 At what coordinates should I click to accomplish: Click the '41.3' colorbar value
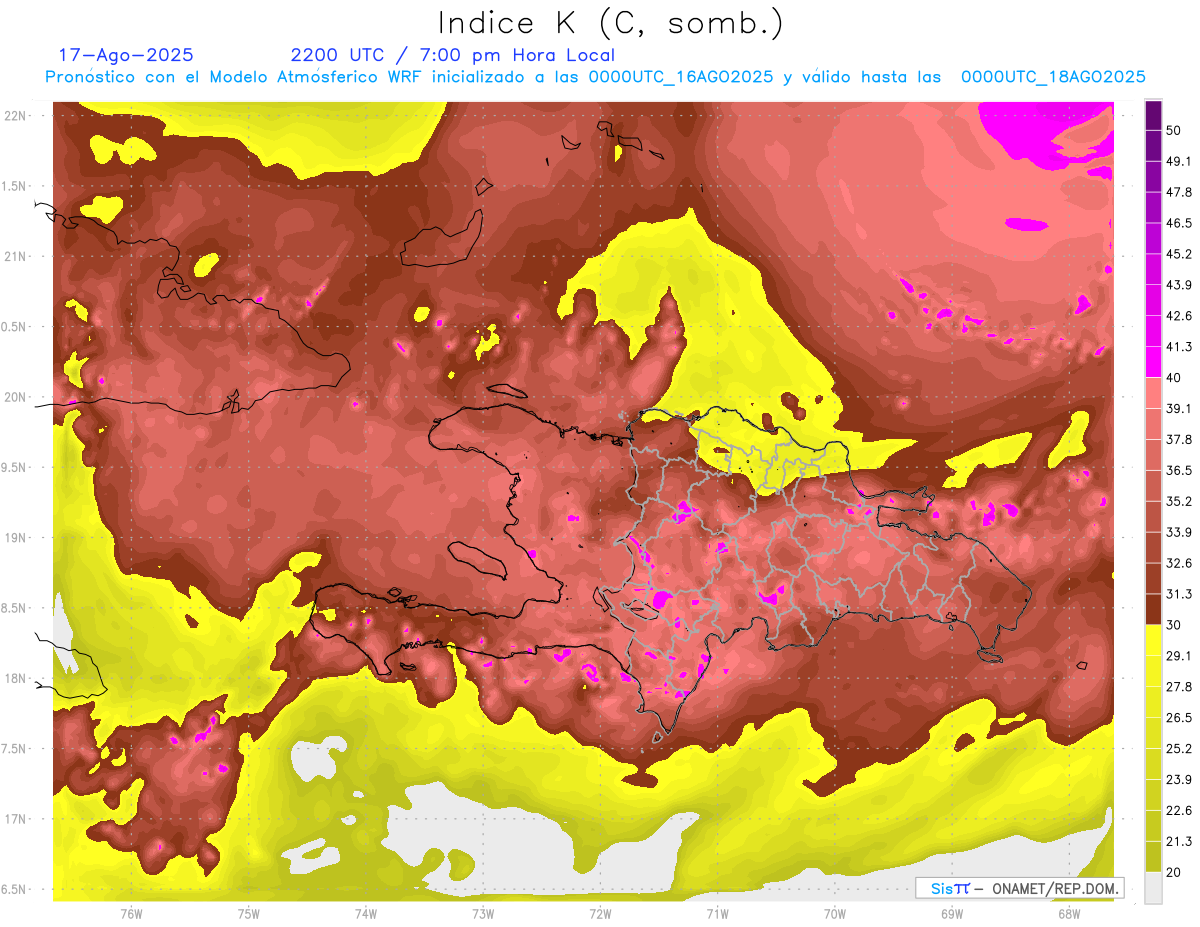tap(1180, 347)
